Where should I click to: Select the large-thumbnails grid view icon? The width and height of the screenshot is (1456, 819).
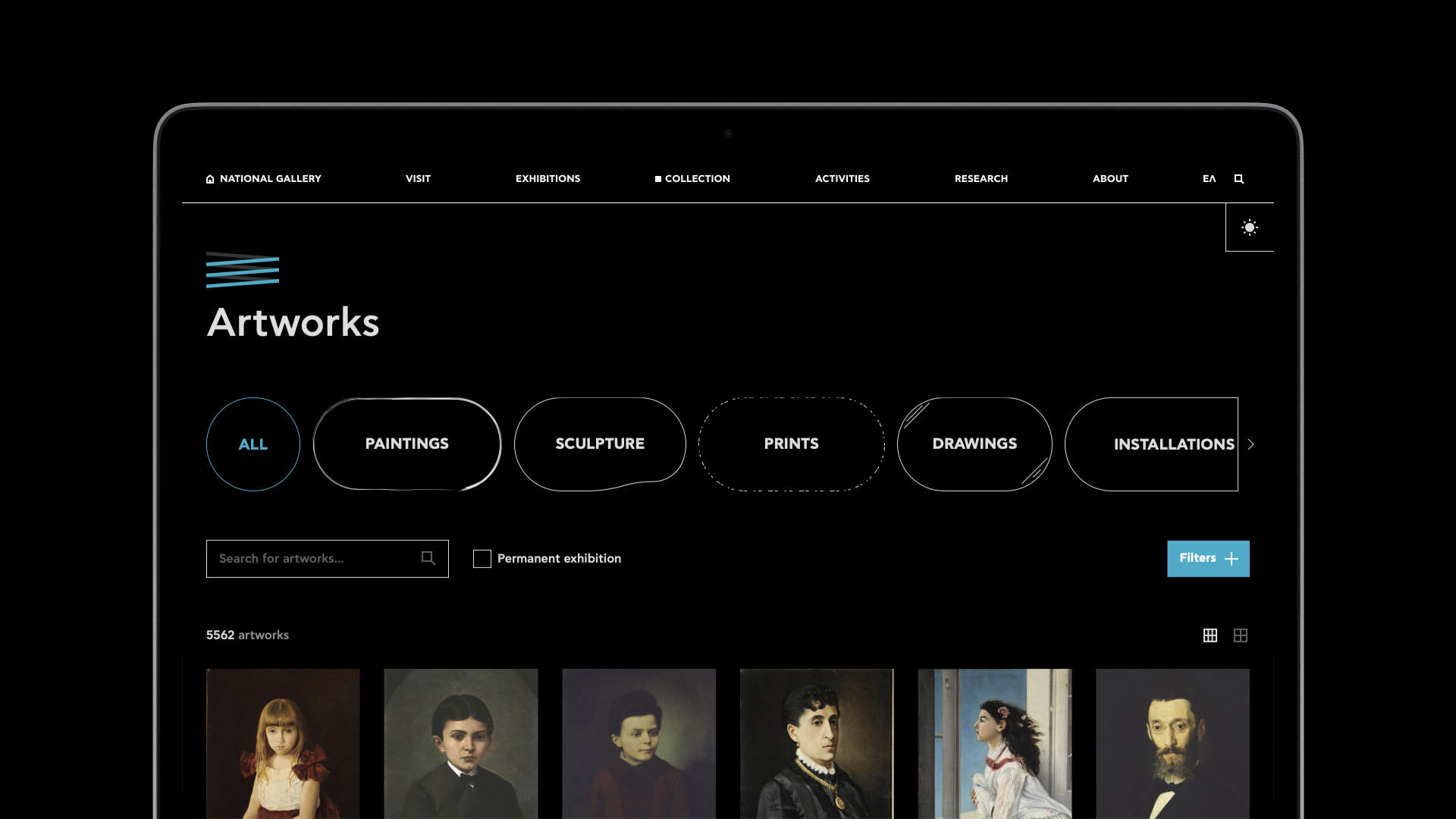[x=1240, y=635]
